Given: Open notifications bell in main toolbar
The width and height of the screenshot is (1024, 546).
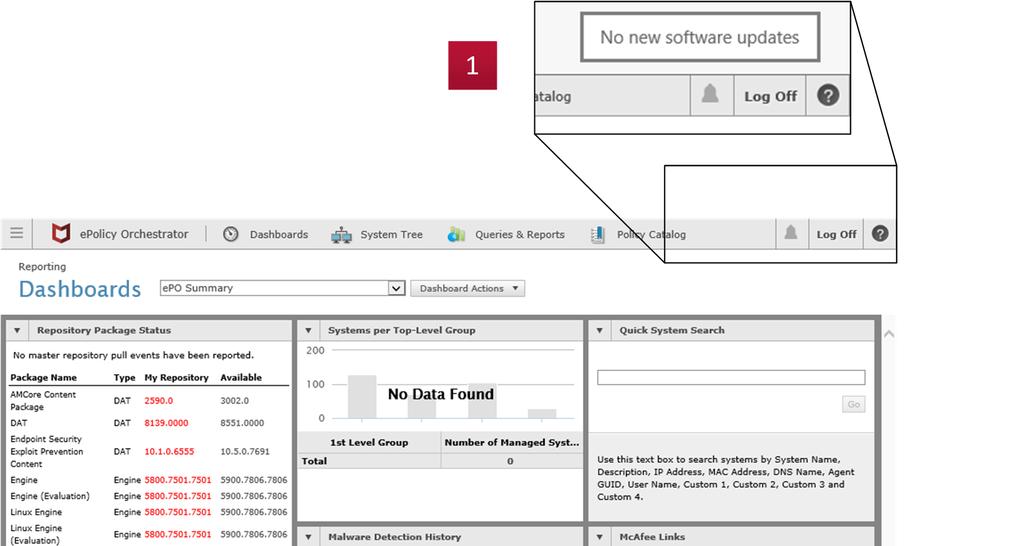Looking at the screenshot, I should (x=790, y=233).
